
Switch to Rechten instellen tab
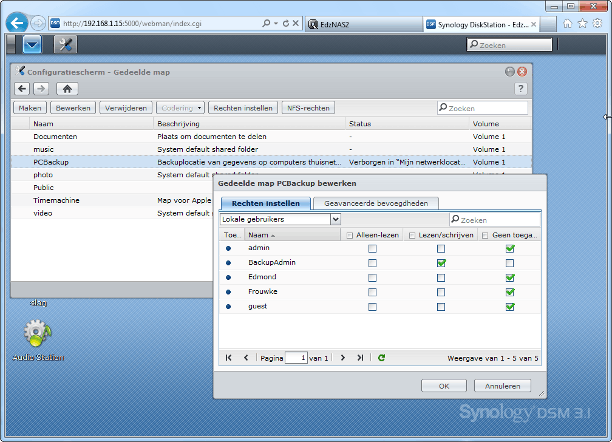click(x=266, y=203)
